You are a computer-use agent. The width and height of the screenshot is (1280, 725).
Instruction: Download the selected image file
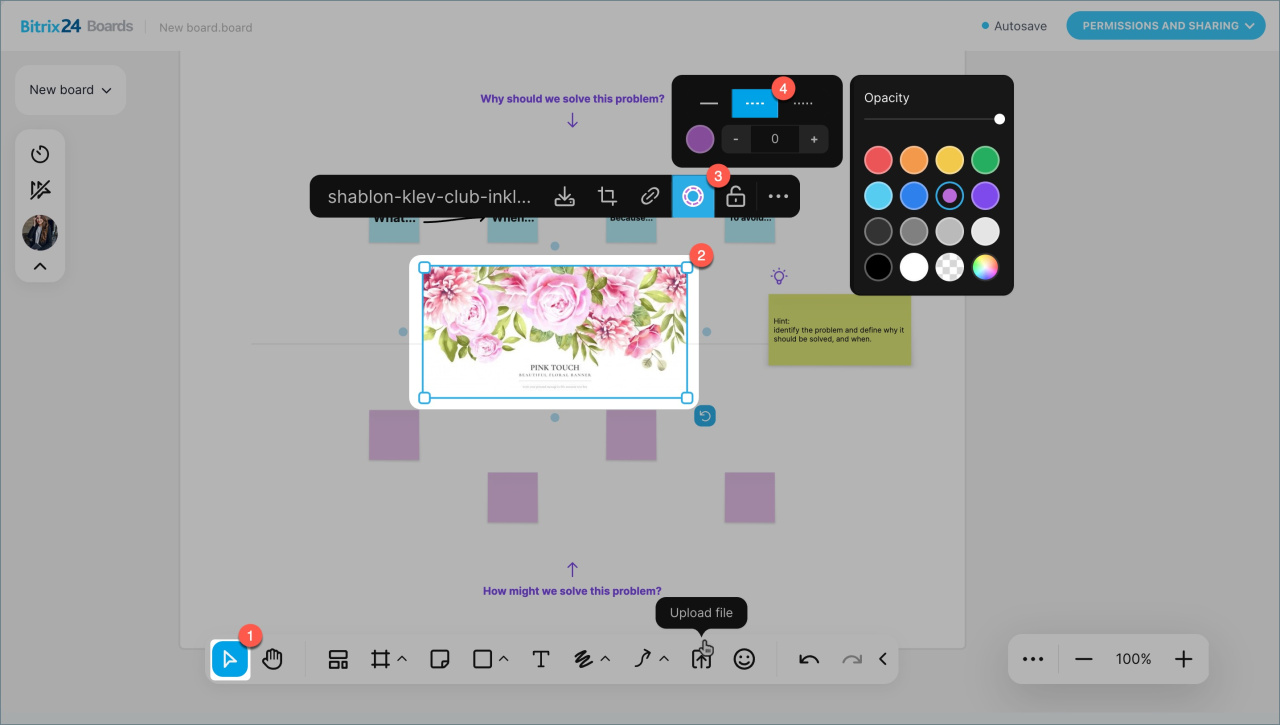(564, 196)
